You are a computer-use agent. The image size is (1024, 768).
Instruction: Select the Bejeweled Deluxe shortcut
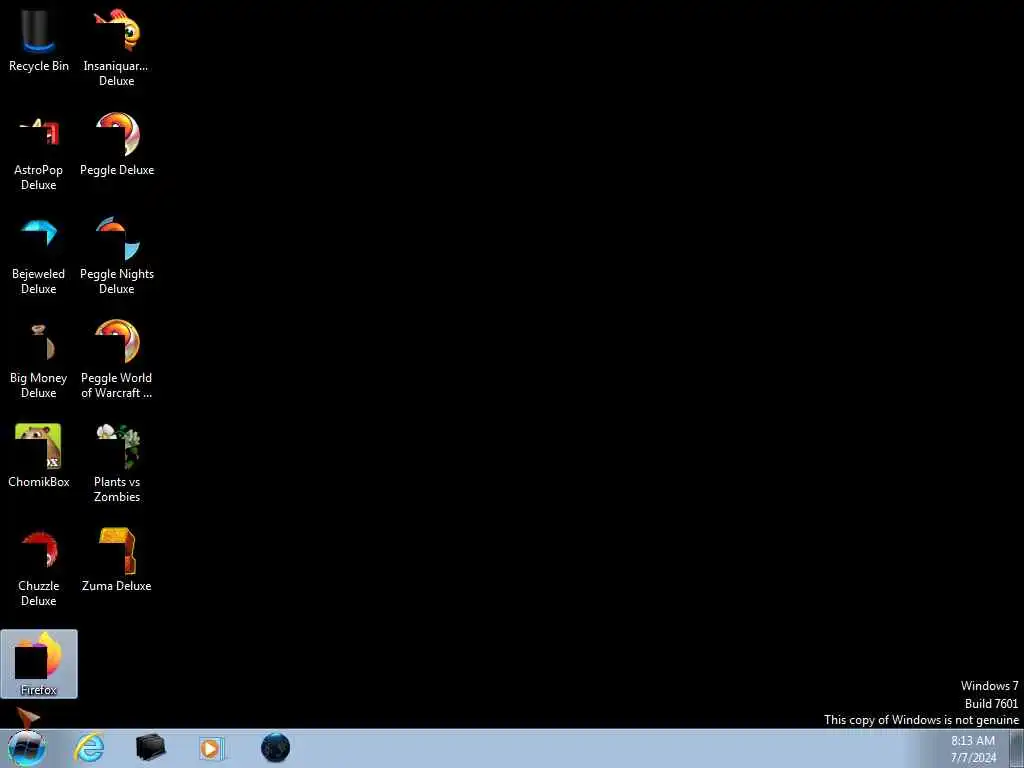coord(39,256)
